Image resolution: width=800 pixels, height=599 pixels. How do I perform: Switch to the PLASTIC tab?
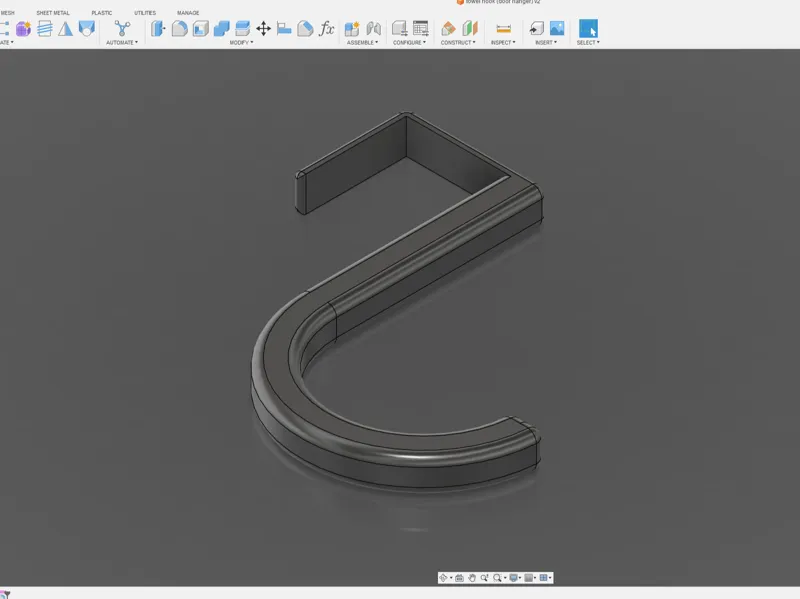point(102,13)
